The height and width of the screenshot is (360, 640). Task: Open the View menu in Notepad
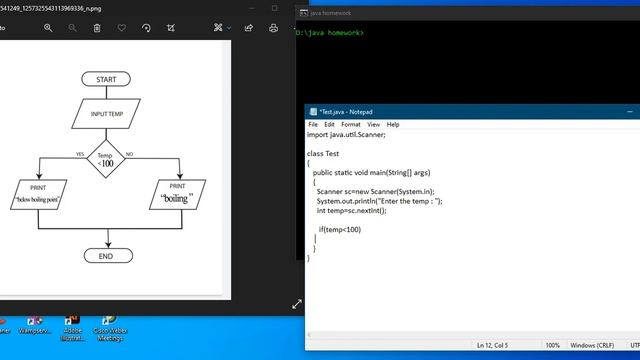point(373,124)
